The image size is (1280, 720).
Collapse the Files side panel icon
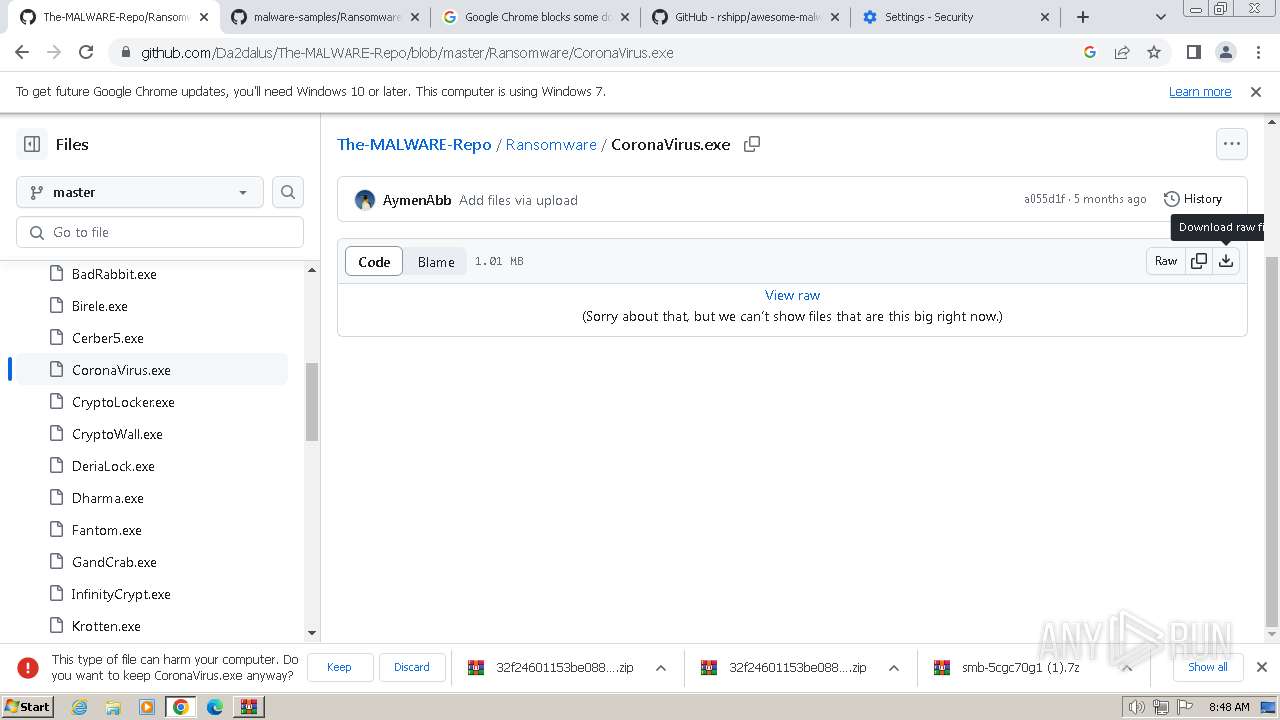(x=32, y=144)
